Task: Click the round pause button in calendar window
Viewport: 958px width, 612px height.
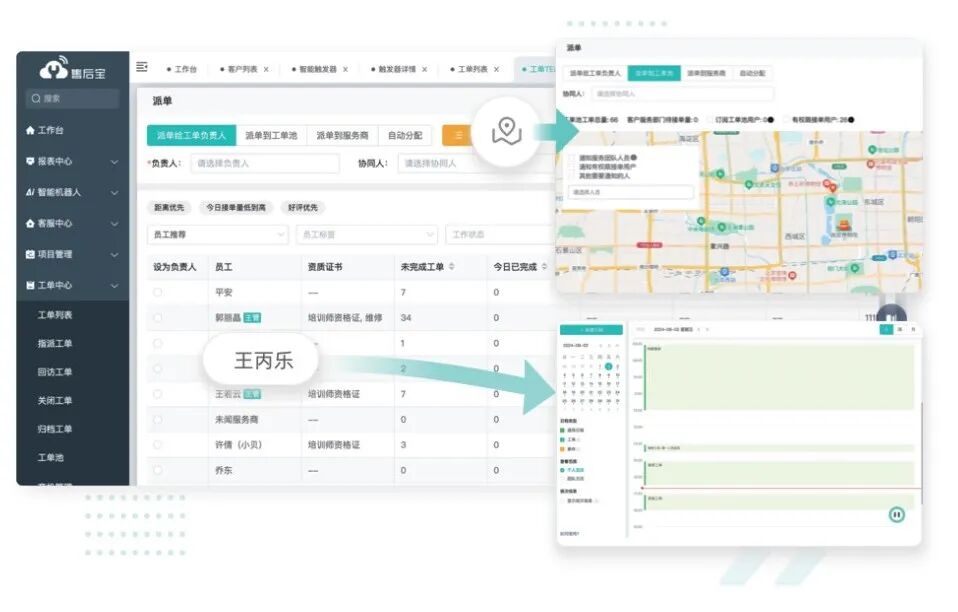Action: pyautogui.click(x=896, y=515)
